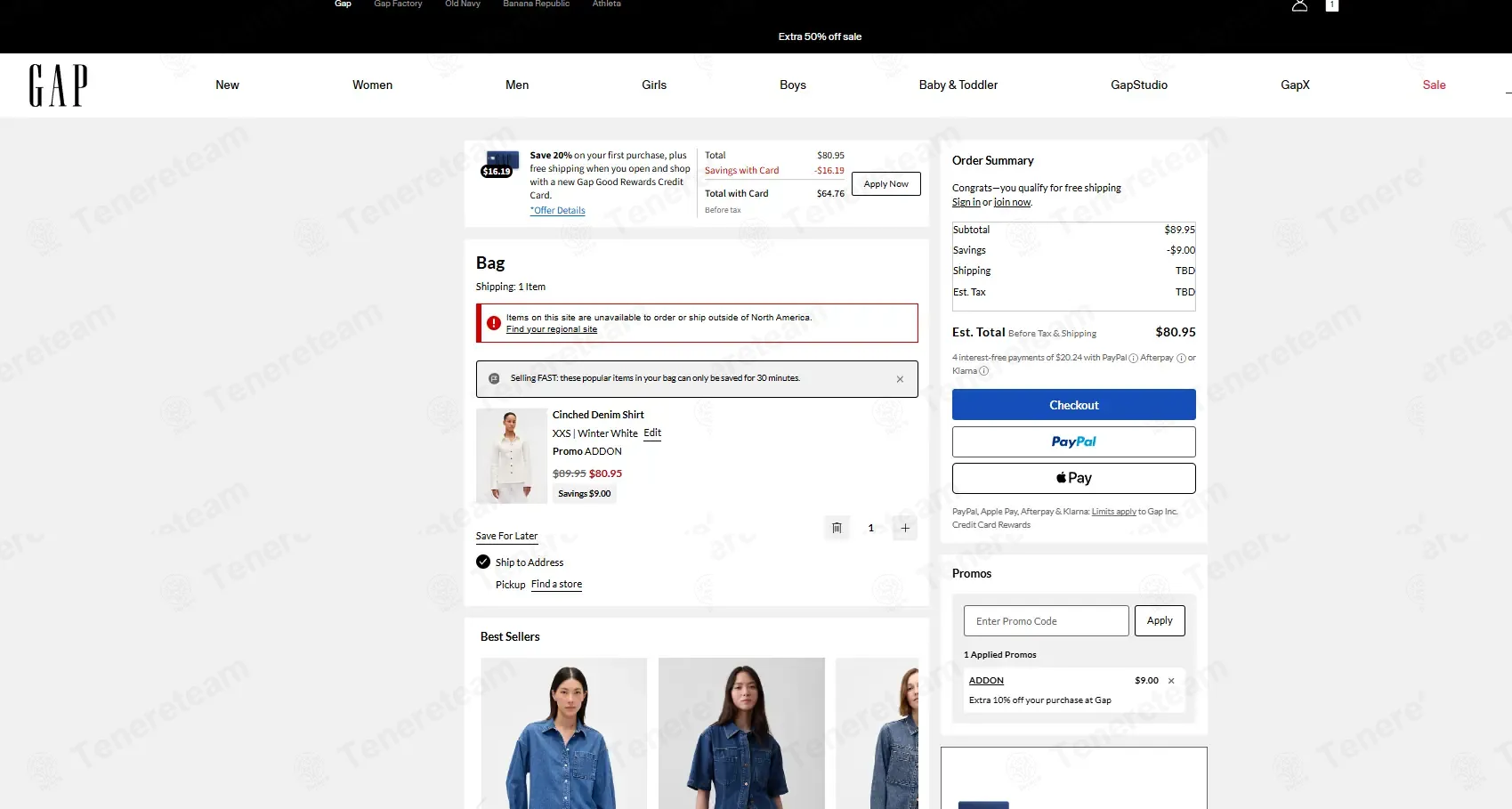Open the Limits apply link
Viewport: 1512px width, 809px height.
[x=1113, y=512]
